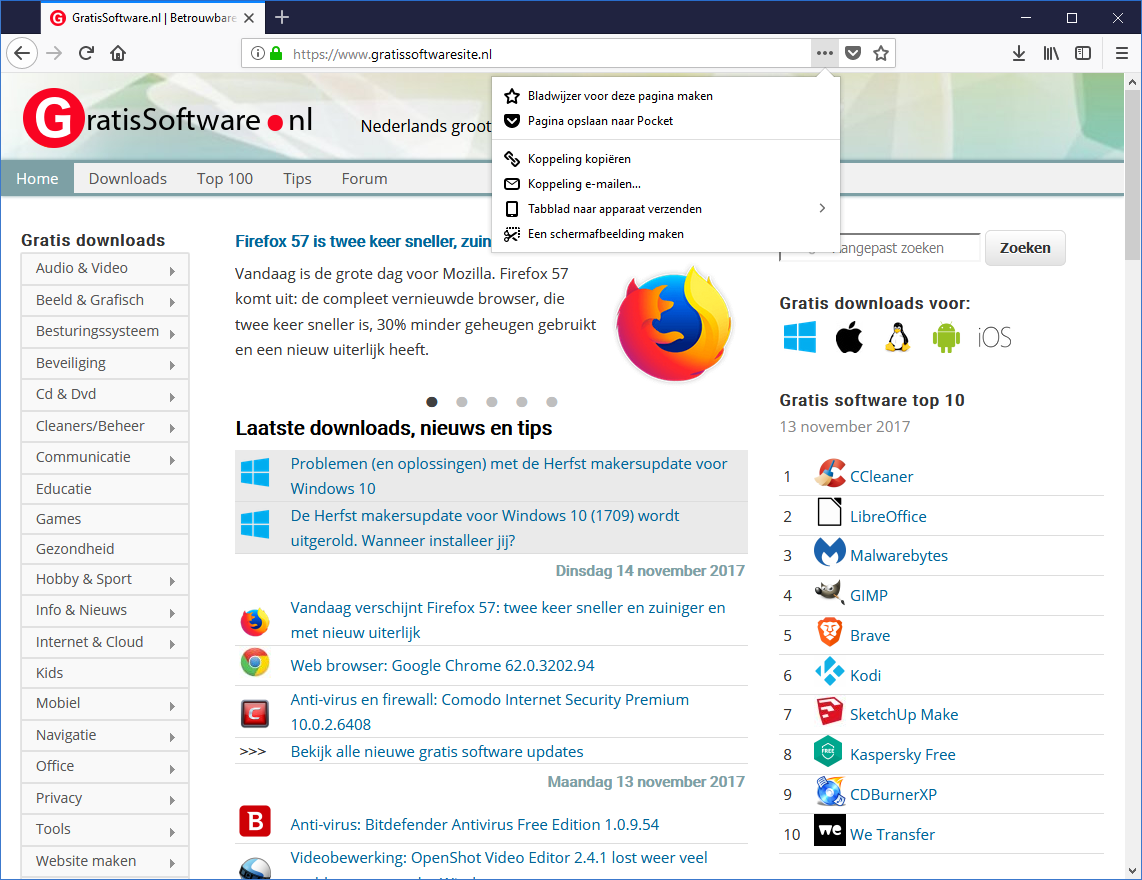Screen dimensions: 1142x880
Task: Toggle the sidebar view icon
Action: (1083, 54)
